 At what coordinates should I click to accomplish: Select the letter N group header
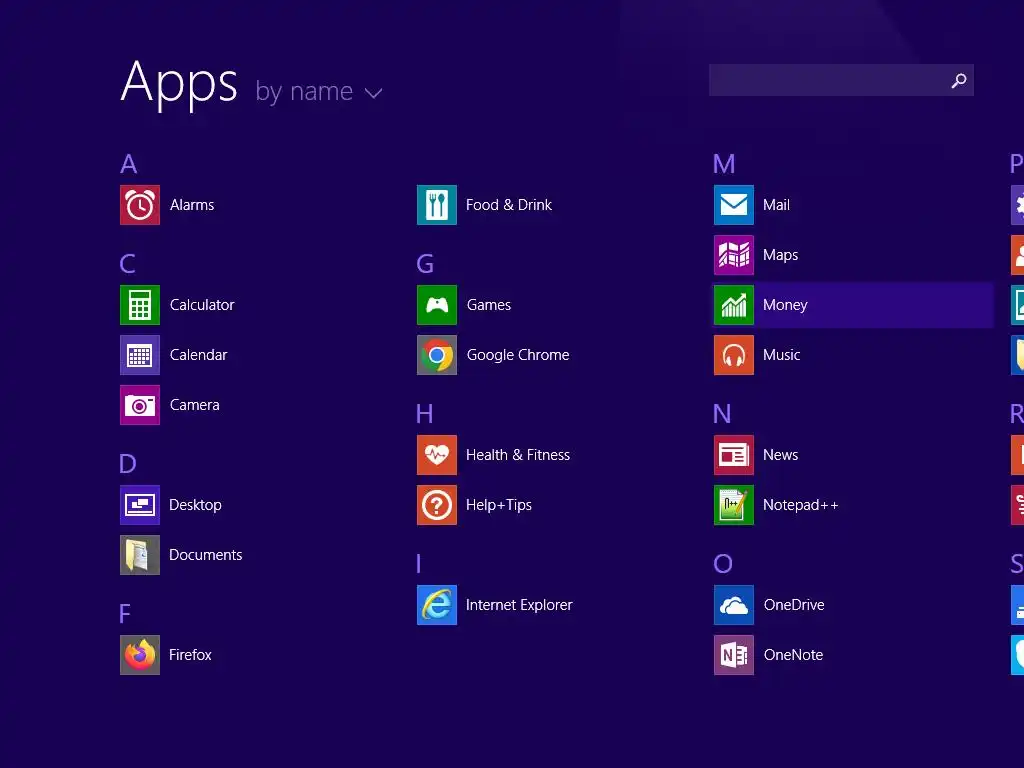pos(722,414)
